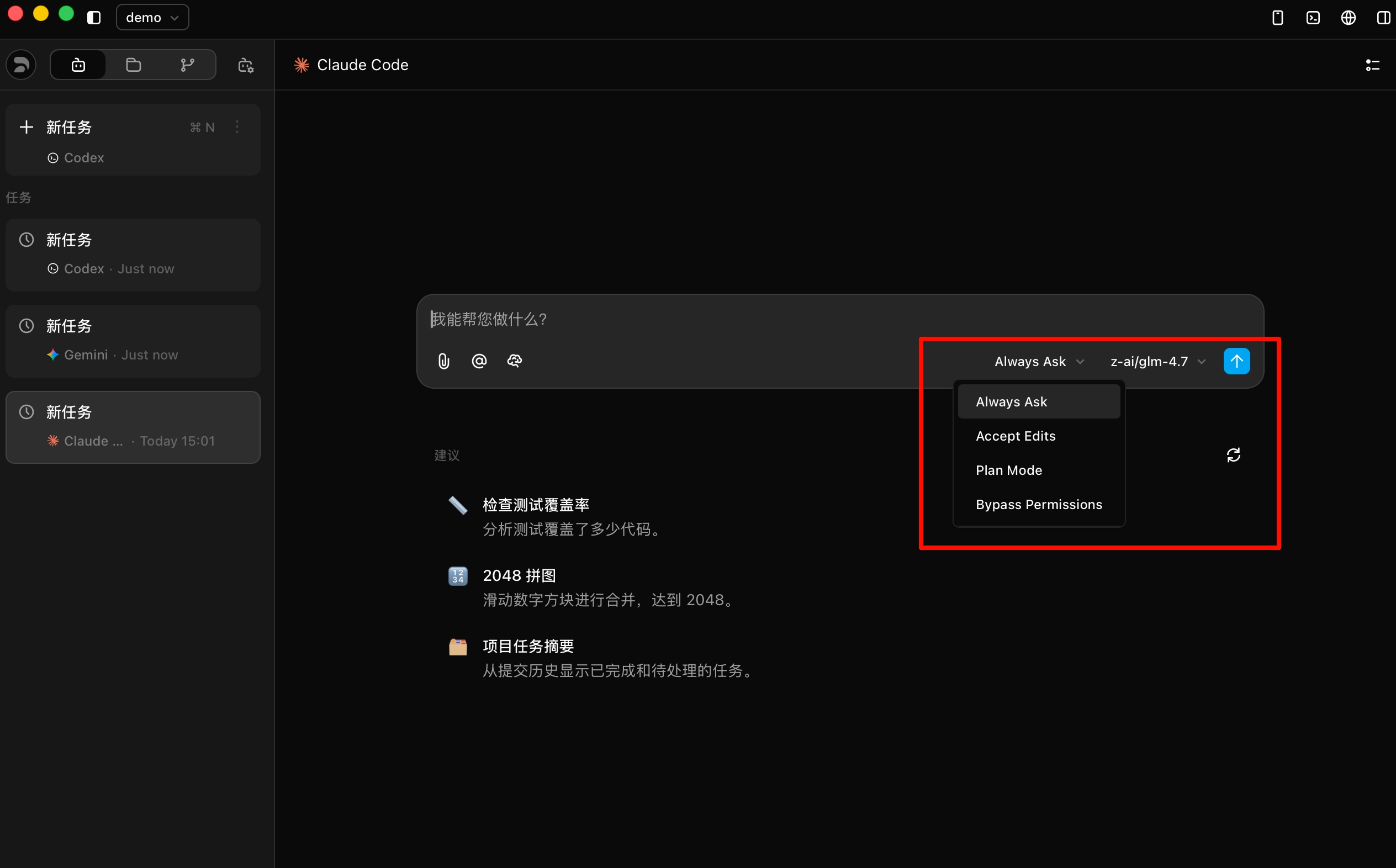Toggle the right split panel icon

click(1383, 18)
